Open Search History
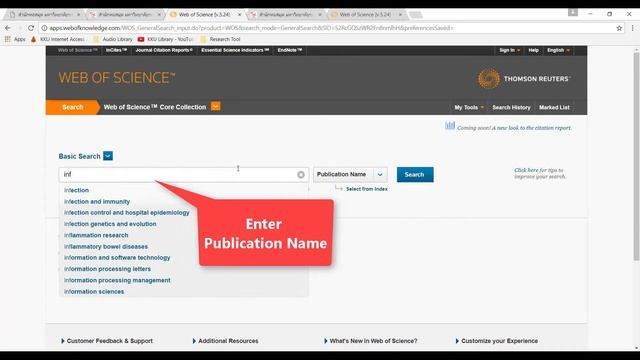640x360 pixels. point(511,107)
